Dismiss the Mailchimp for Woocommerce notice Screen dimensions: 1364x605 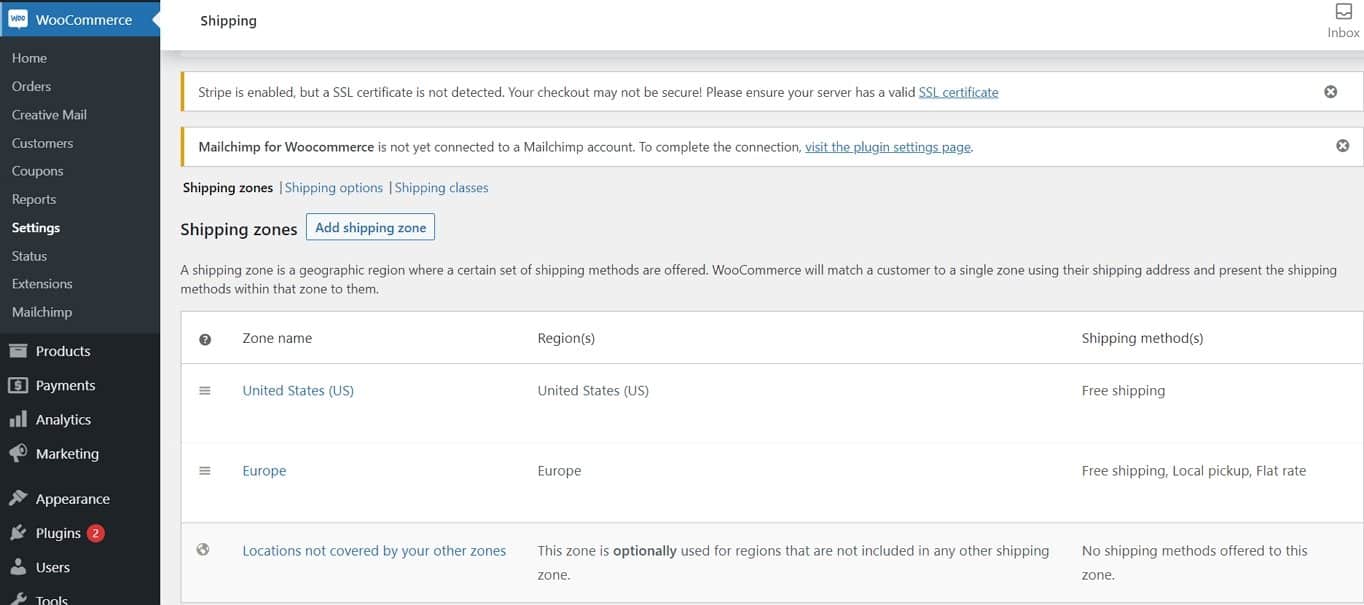(1342, 146)
